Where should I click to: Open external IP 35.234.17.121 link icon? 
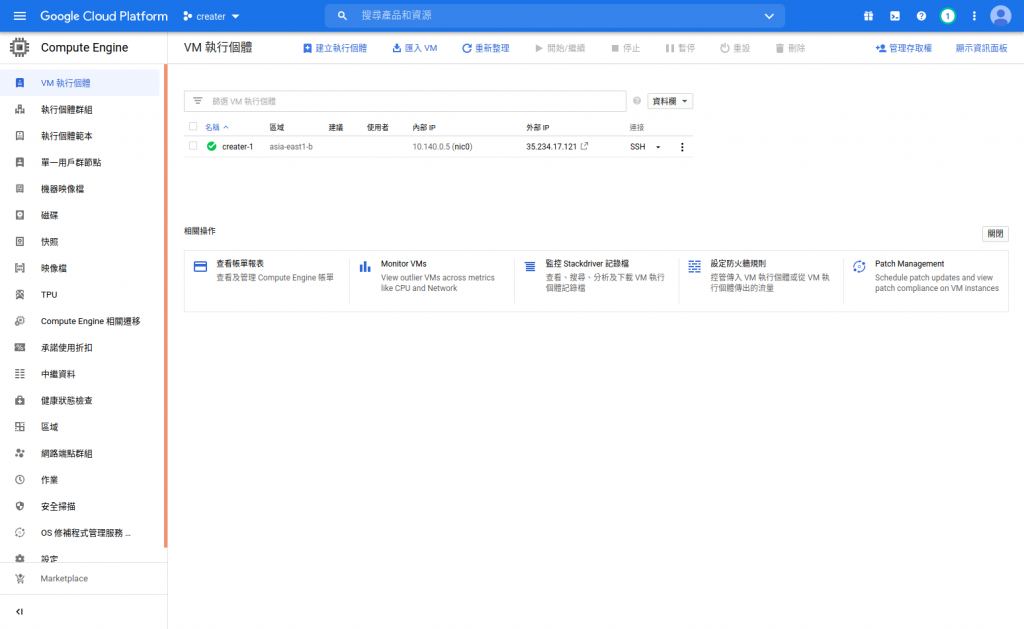[x=584, y=146]
